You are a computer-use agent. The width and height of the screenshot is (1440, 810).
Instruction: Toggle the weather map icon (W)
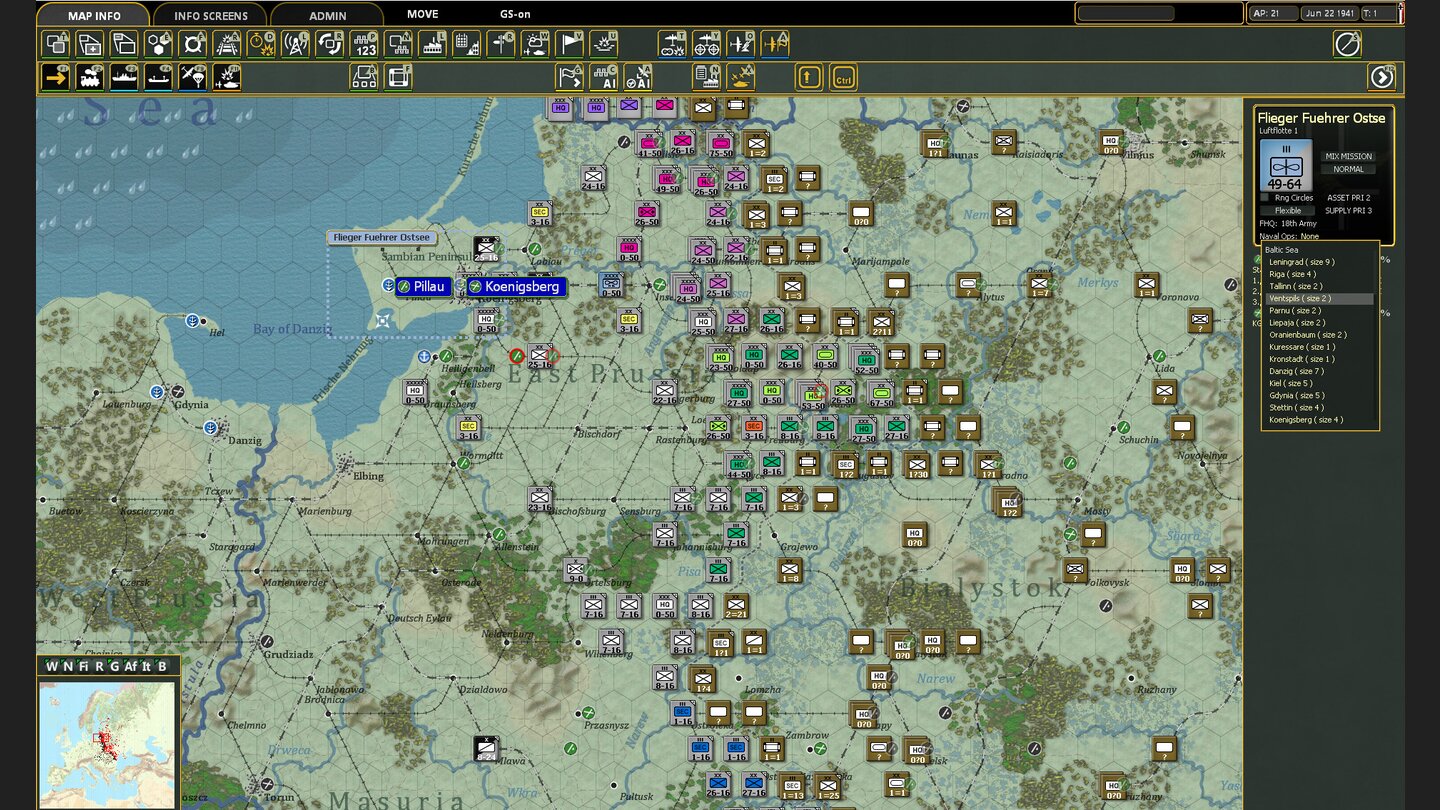click(535, 44)
